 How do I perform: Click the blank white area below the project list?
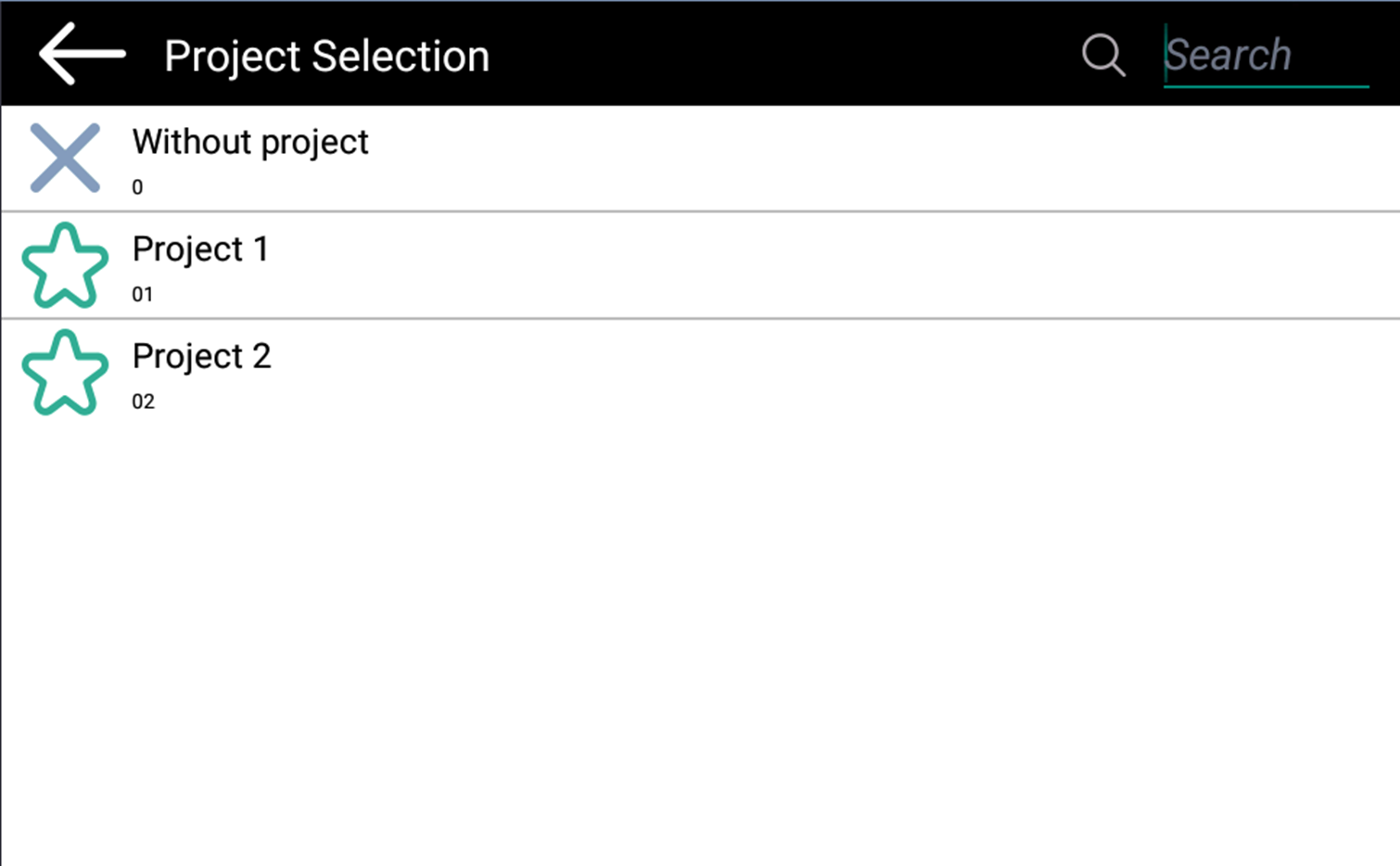700,649
